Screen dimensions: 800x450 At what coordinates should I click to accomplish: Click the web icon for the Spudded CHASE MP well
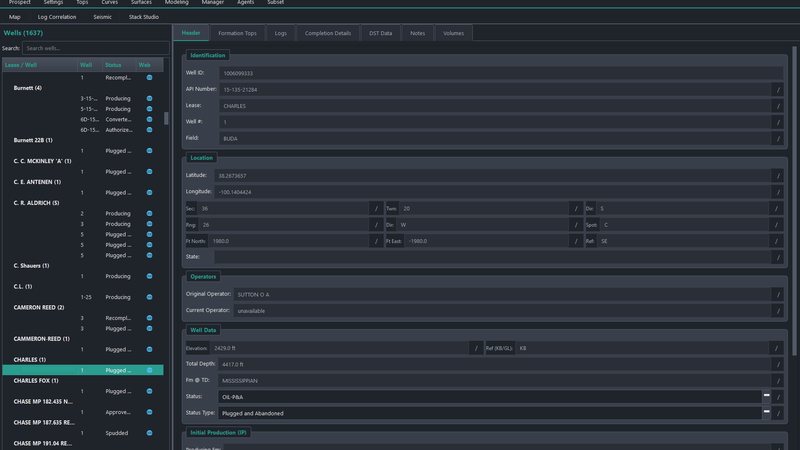point(149,433)
